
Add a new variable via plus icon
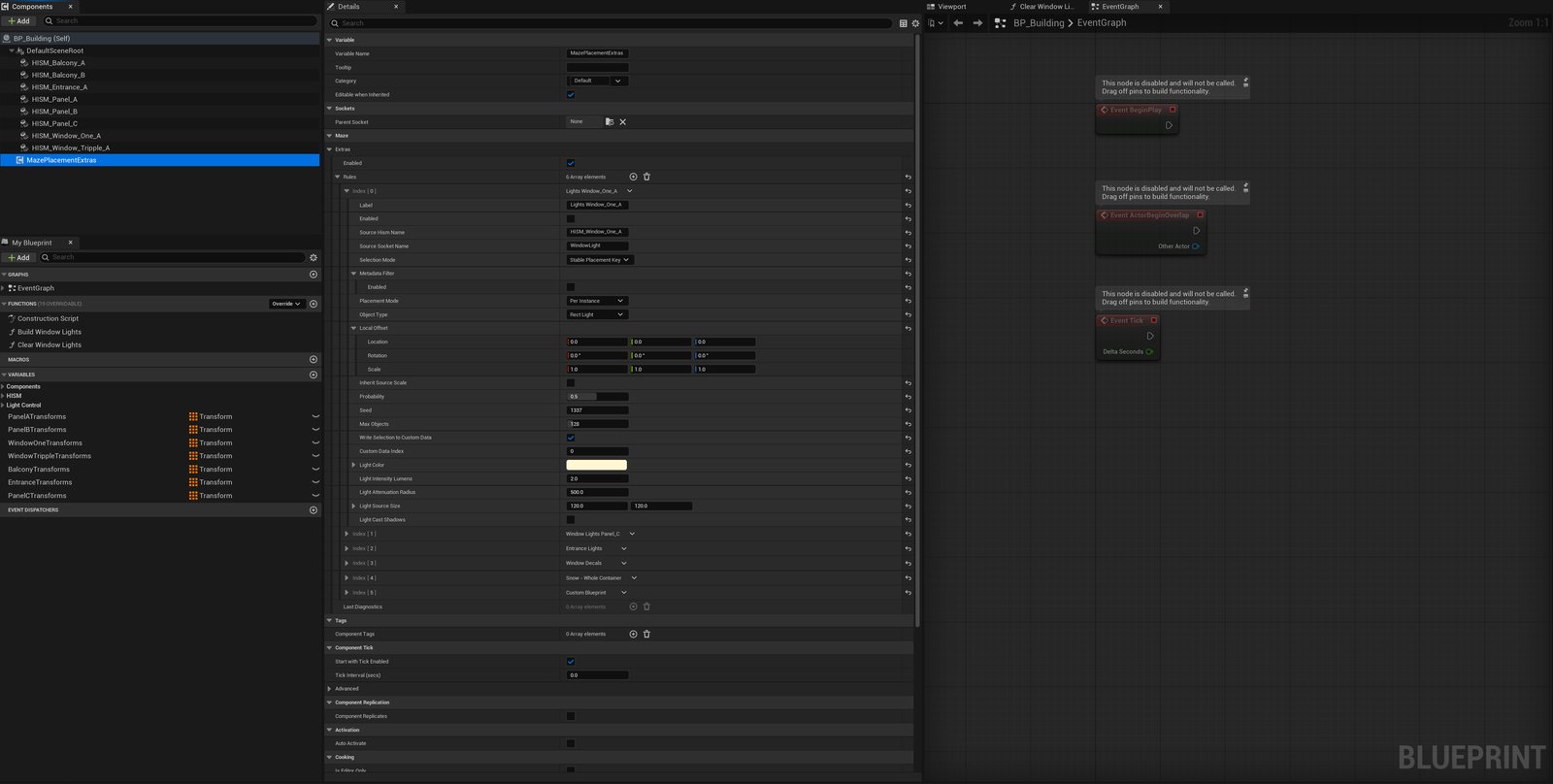point(314,375)
